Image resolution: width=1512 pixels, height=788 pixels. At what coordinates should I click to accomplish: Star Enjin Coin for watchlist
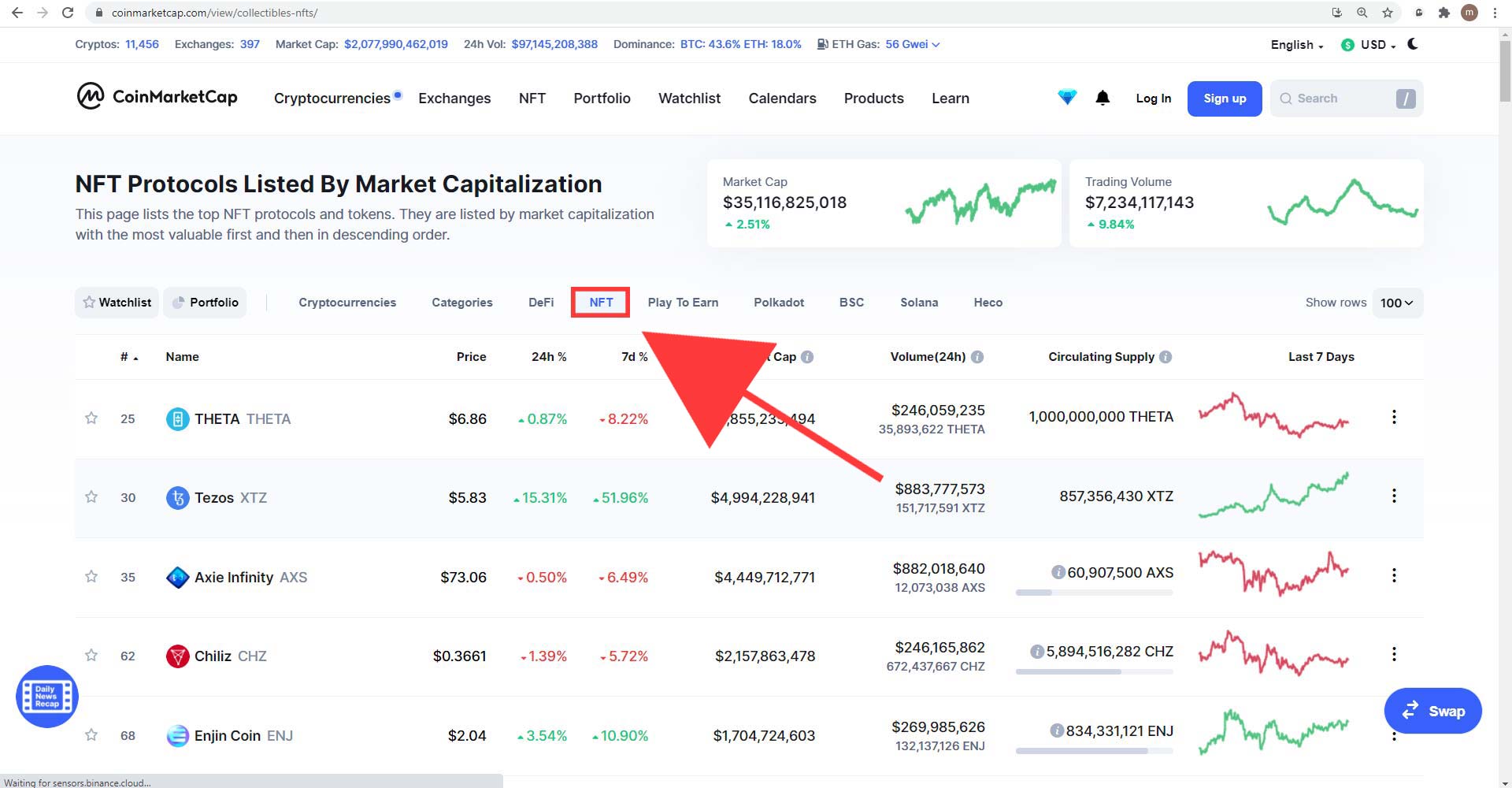(91, 734)
